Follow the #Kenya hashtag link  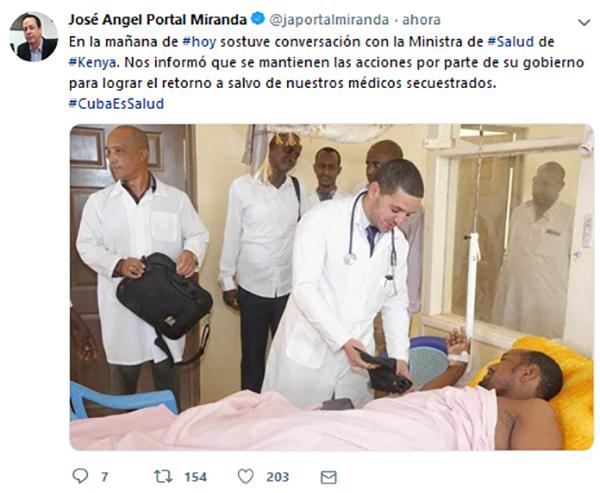click(92, 62)
